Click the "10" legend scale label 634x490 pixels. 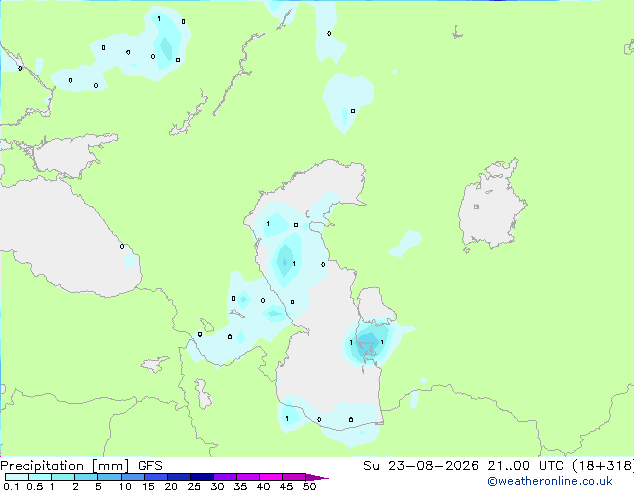pos(125,486)
